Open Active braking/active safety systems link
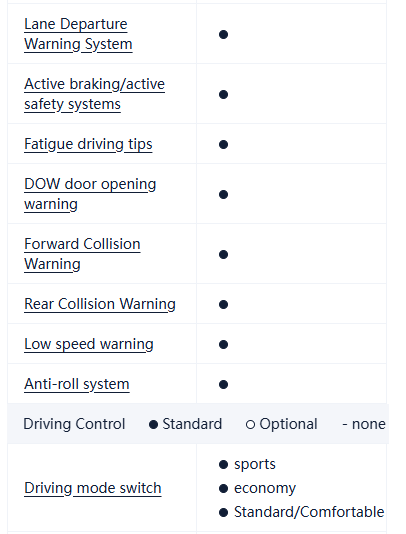Viewport: 406px width, 534px height. point(94,94)
